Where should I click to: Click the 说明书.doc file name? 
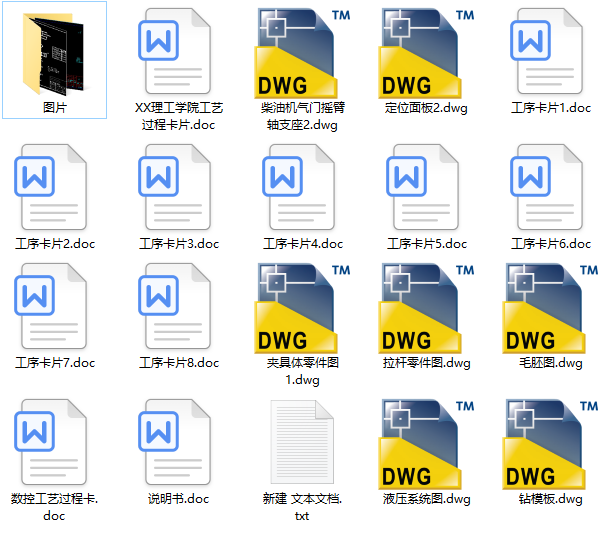(179, 499)
